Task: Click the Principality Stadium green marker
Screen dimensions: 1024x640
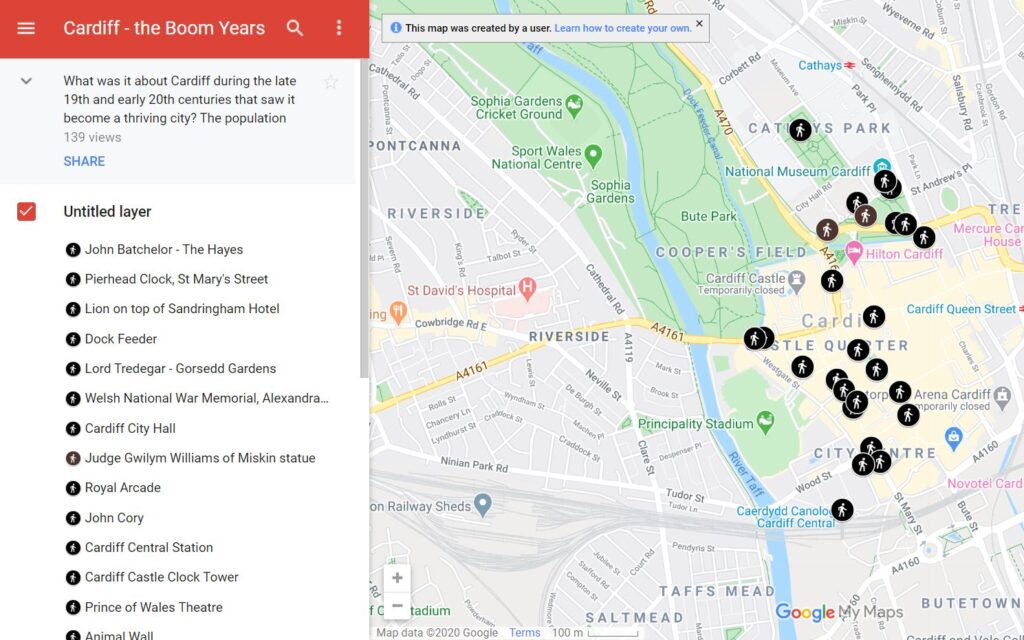Action: click(x=765, y=421)
